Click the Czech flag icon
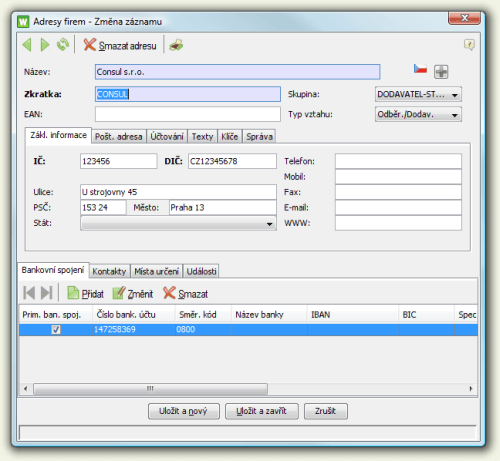 pyautogui.click(x=420, y=69)
